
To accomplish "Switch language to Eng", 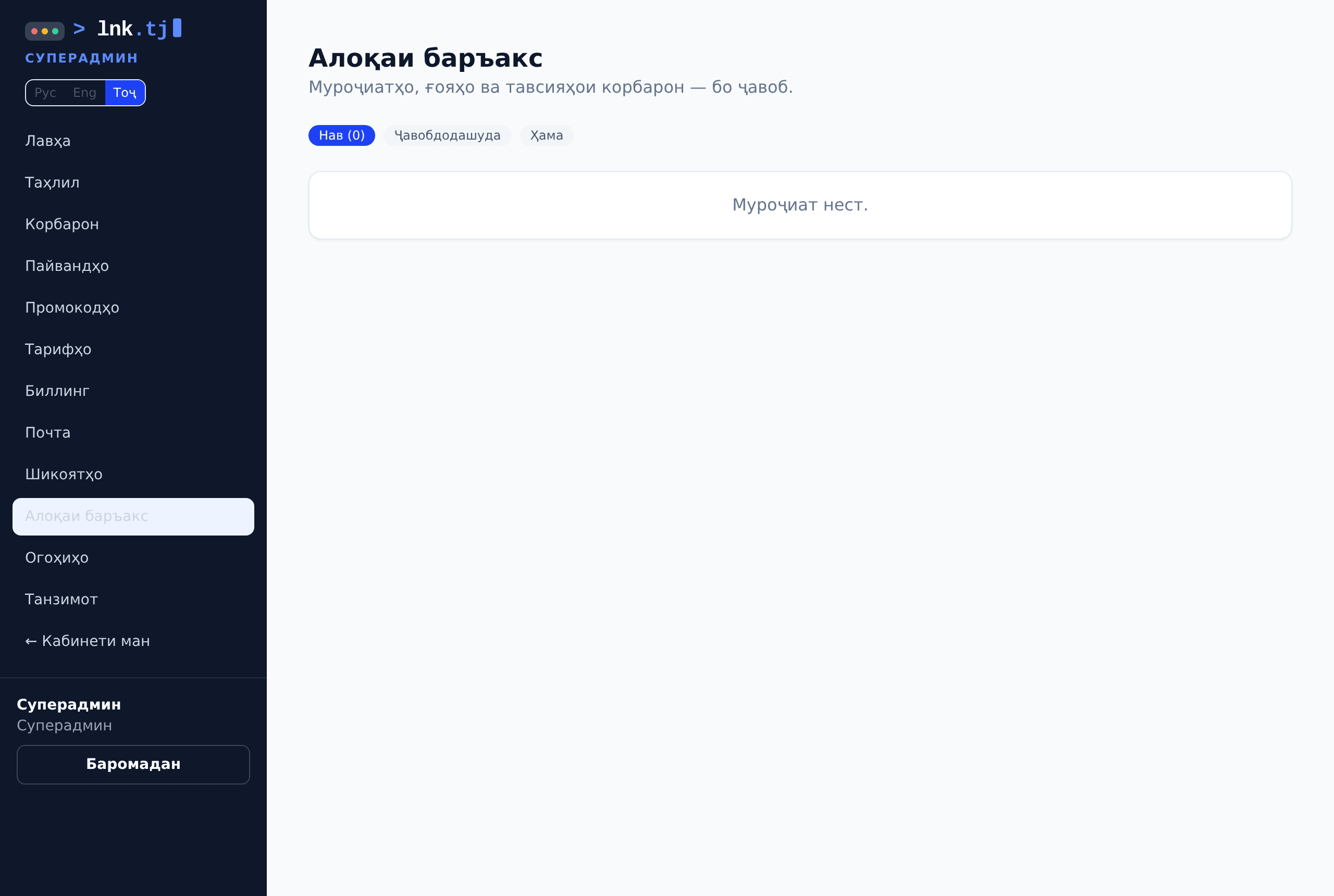I will (84, 93).
